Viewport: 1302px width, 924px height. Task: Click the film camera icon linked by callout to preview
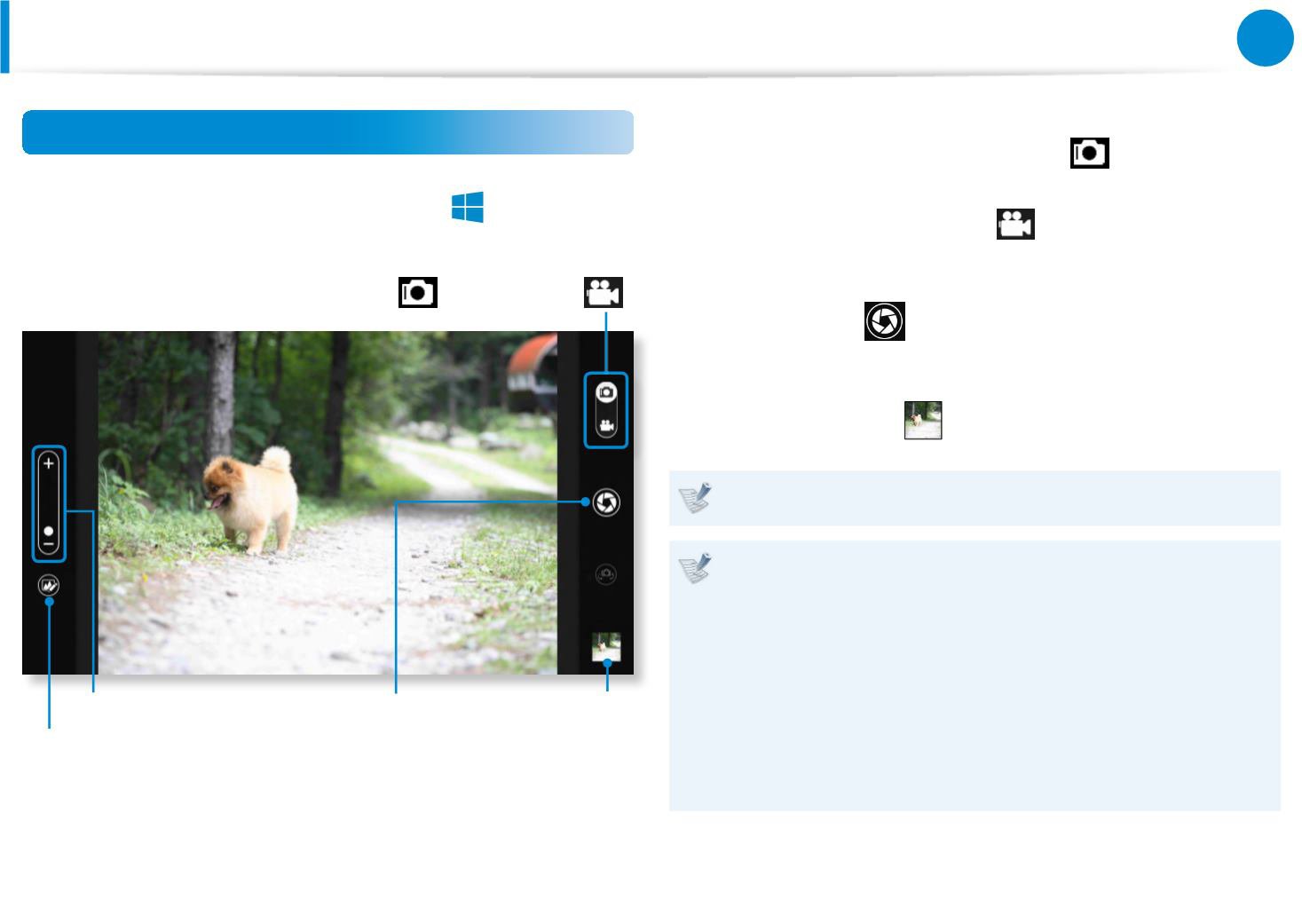click(604, 293)
